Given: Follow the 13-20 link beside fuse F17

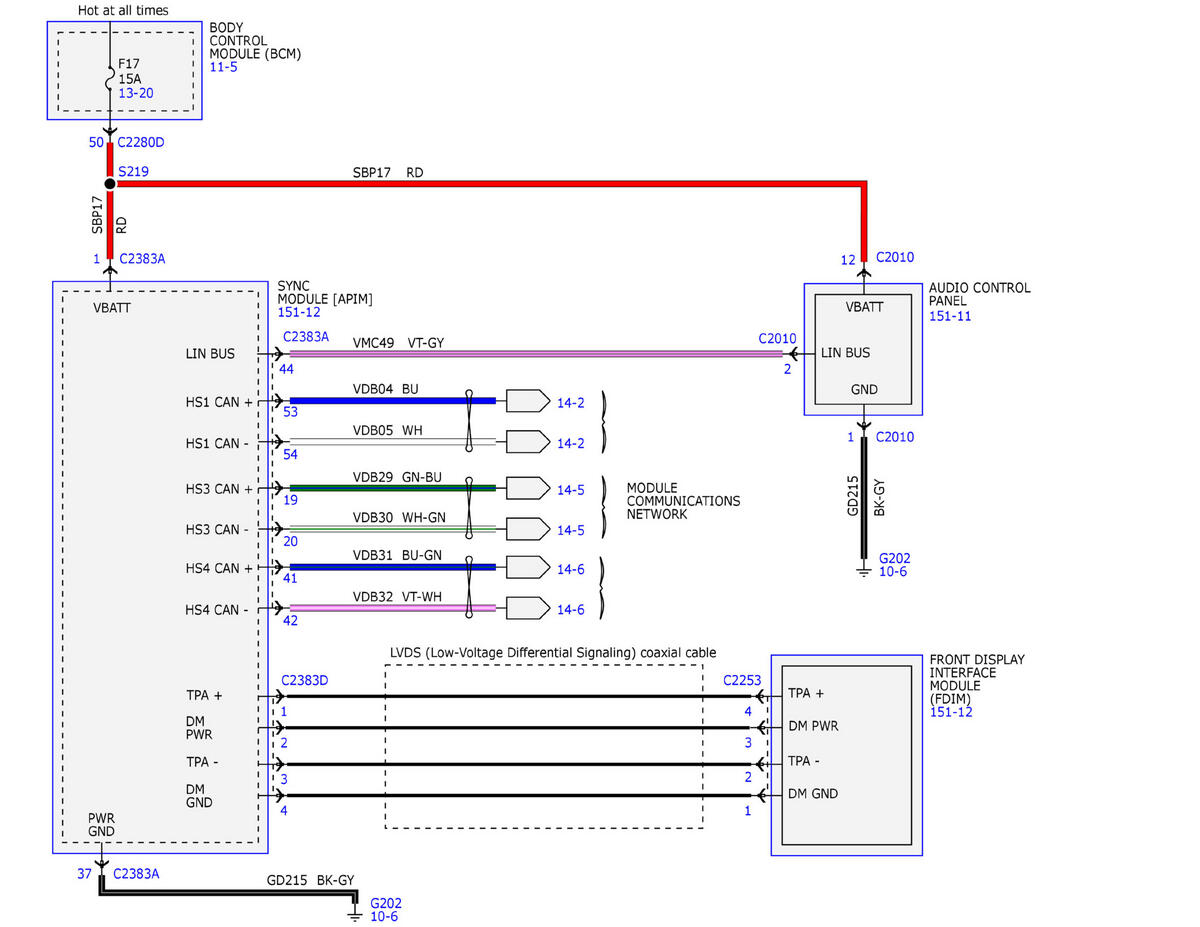Looking at the screenshot, I should tap(137, 92).
